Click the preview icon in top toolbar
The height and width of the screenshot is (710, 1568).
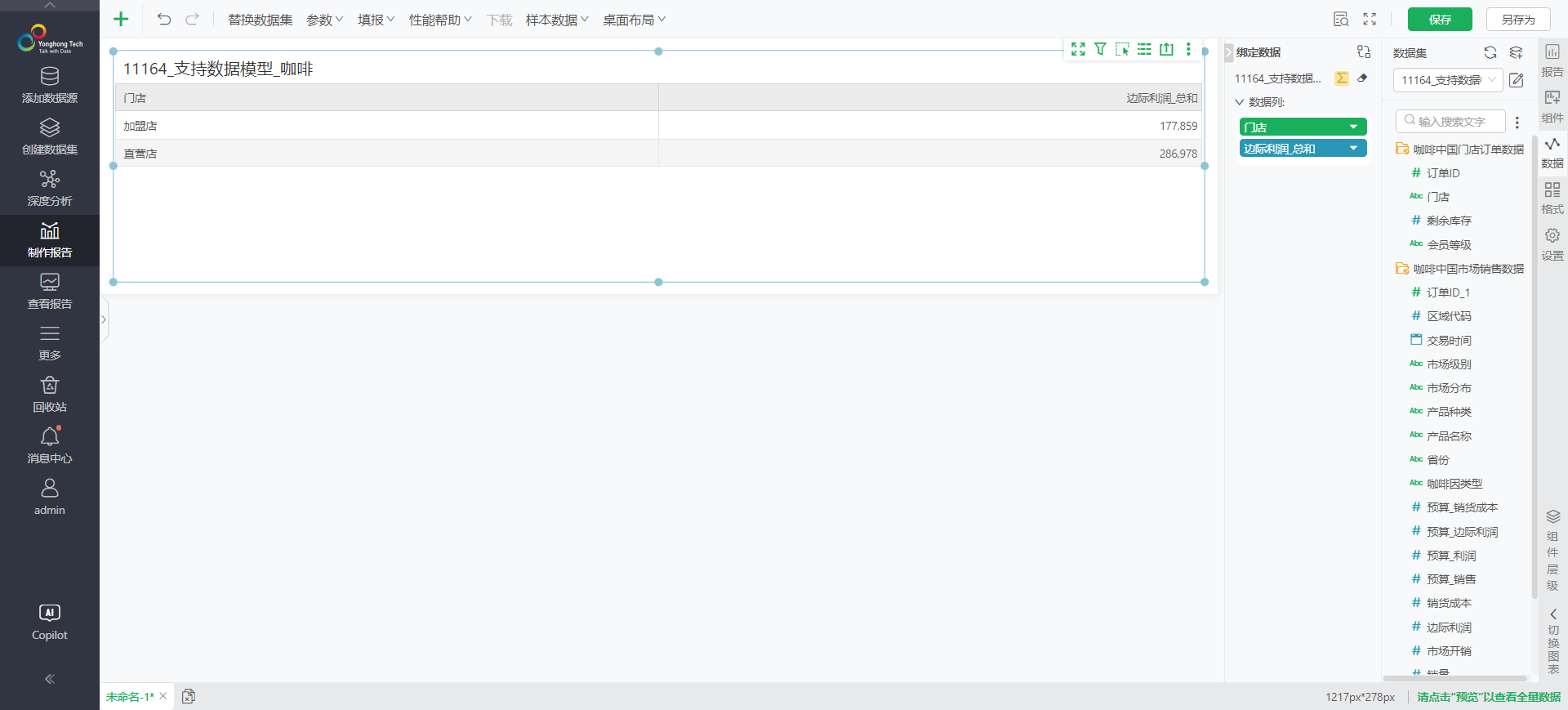[1341, 20]
